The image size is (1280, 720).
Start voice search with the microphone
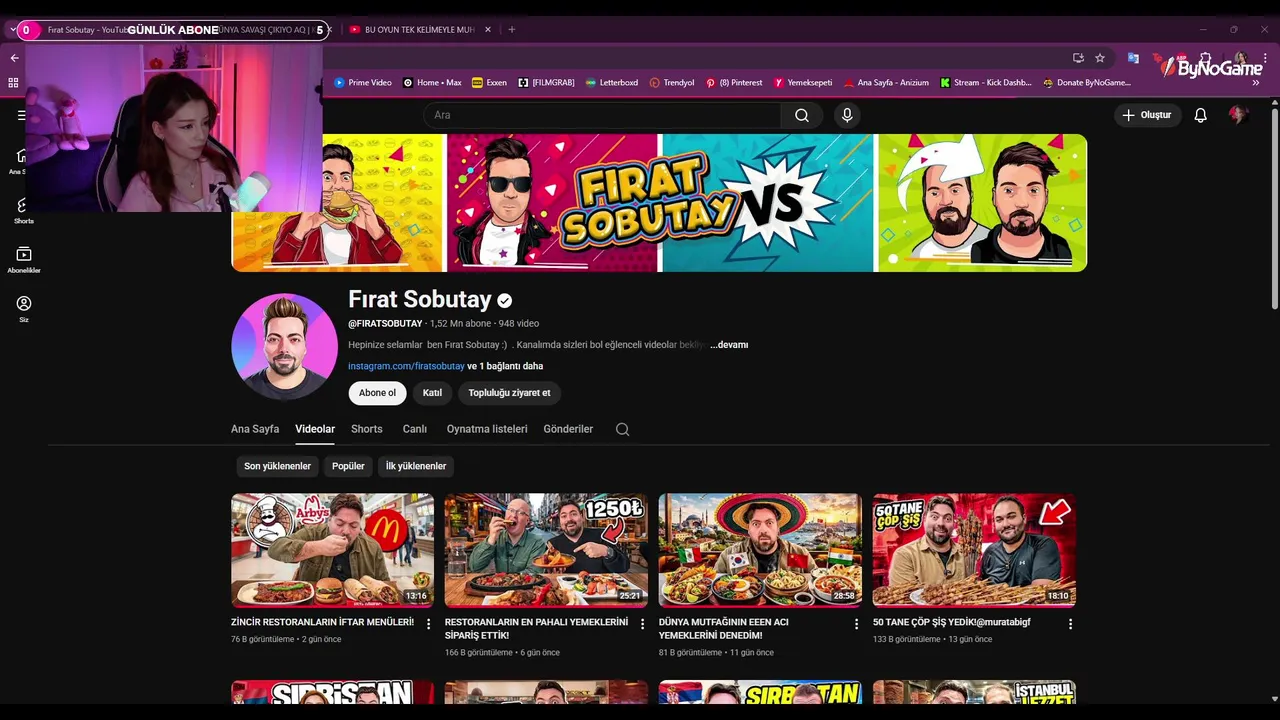847,115
